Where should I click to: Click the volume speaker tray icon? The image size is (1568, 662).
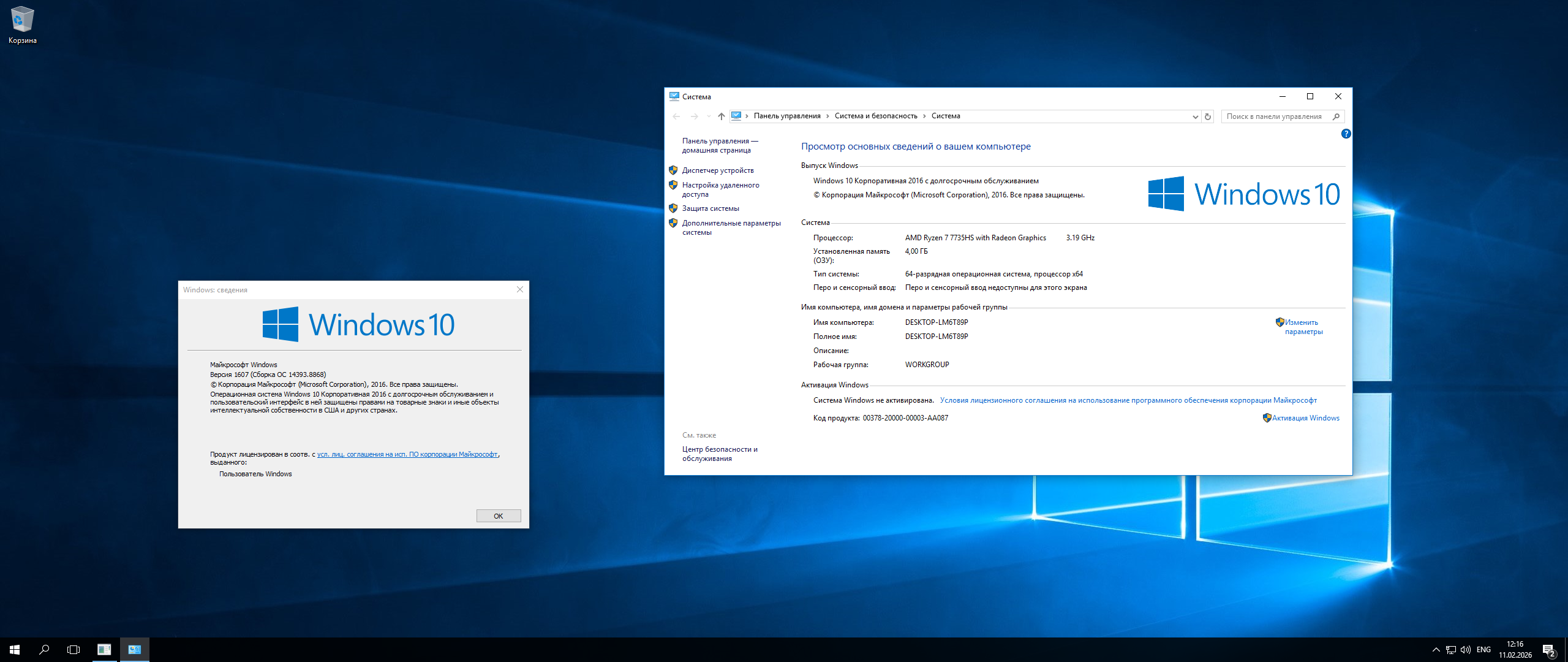click(x=1465, y=650)
